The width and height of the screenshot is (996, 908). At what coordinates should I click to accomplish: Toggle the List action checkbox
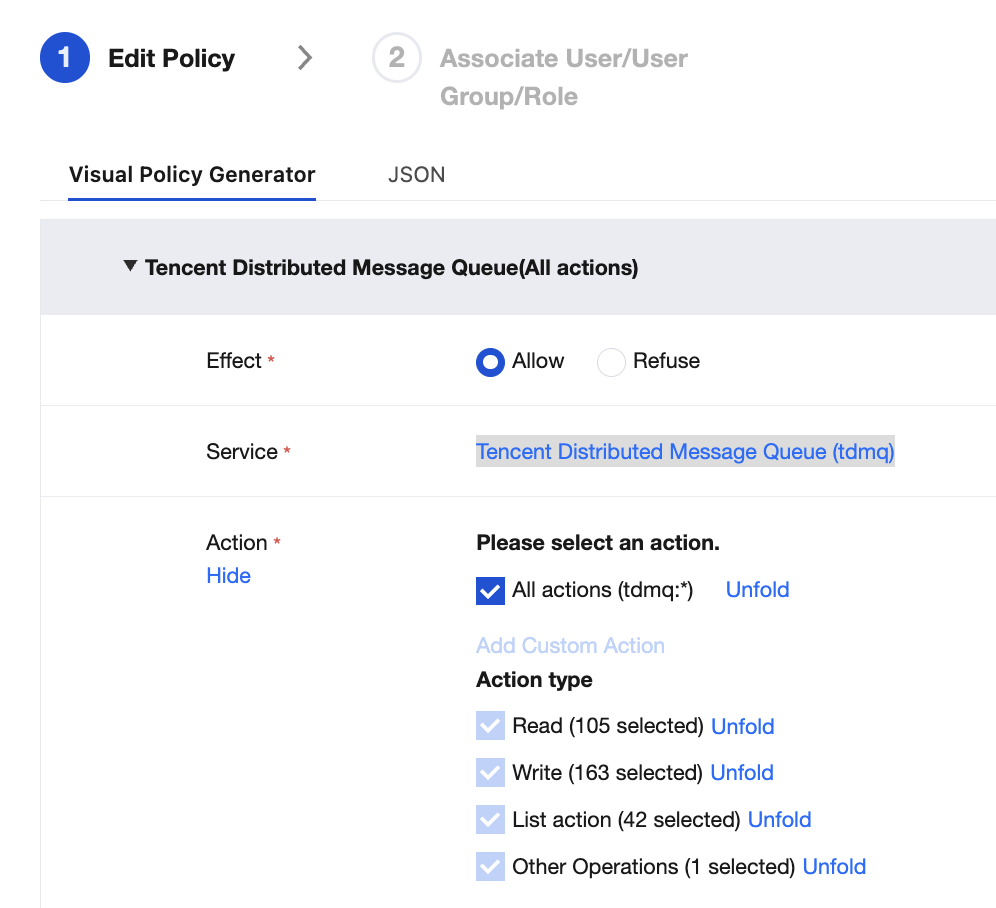point(490,820)
